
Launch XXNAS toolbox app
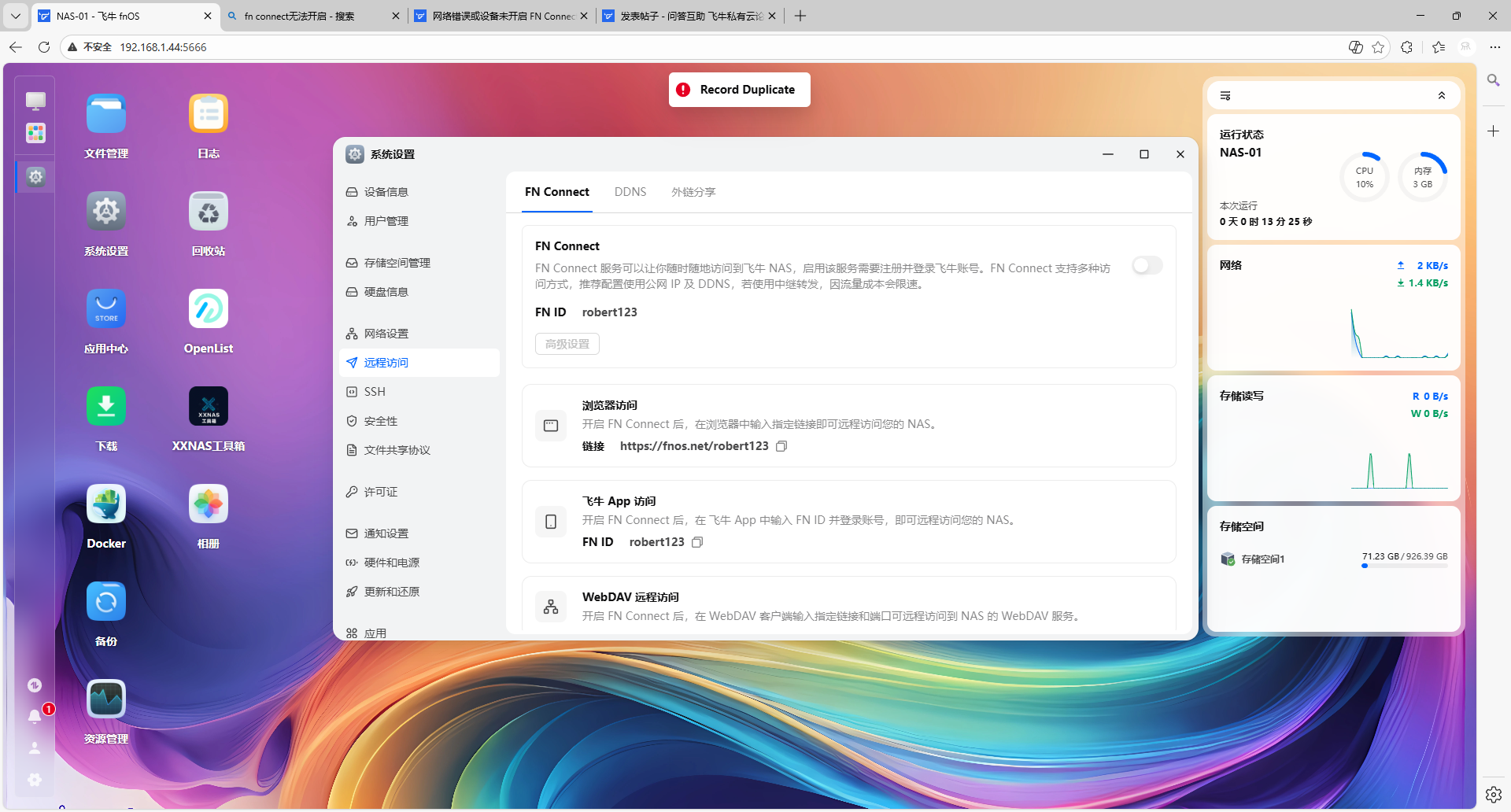[209, 407]
